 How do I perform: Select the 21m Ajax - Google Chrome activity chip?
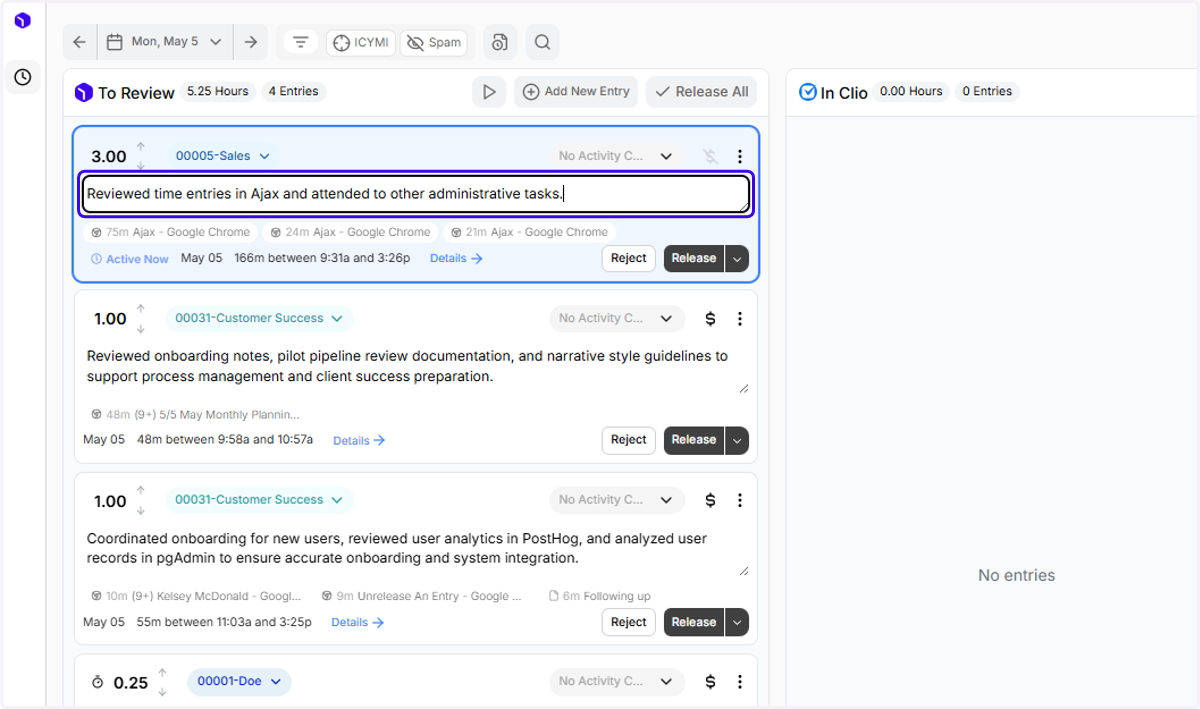click(x=529, y=232)
